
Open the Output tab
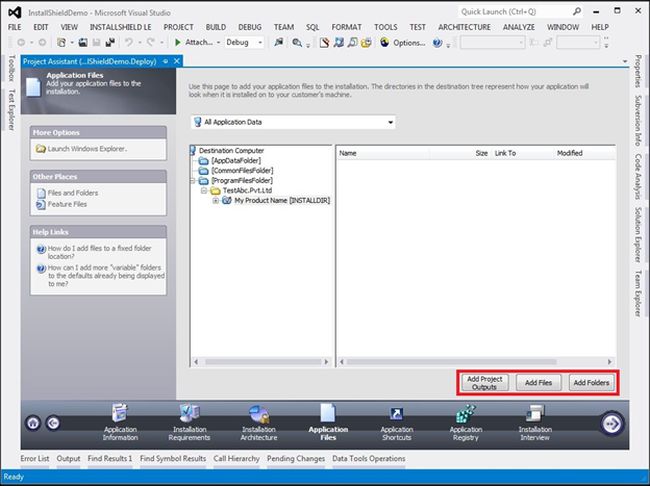pos(68,459)
